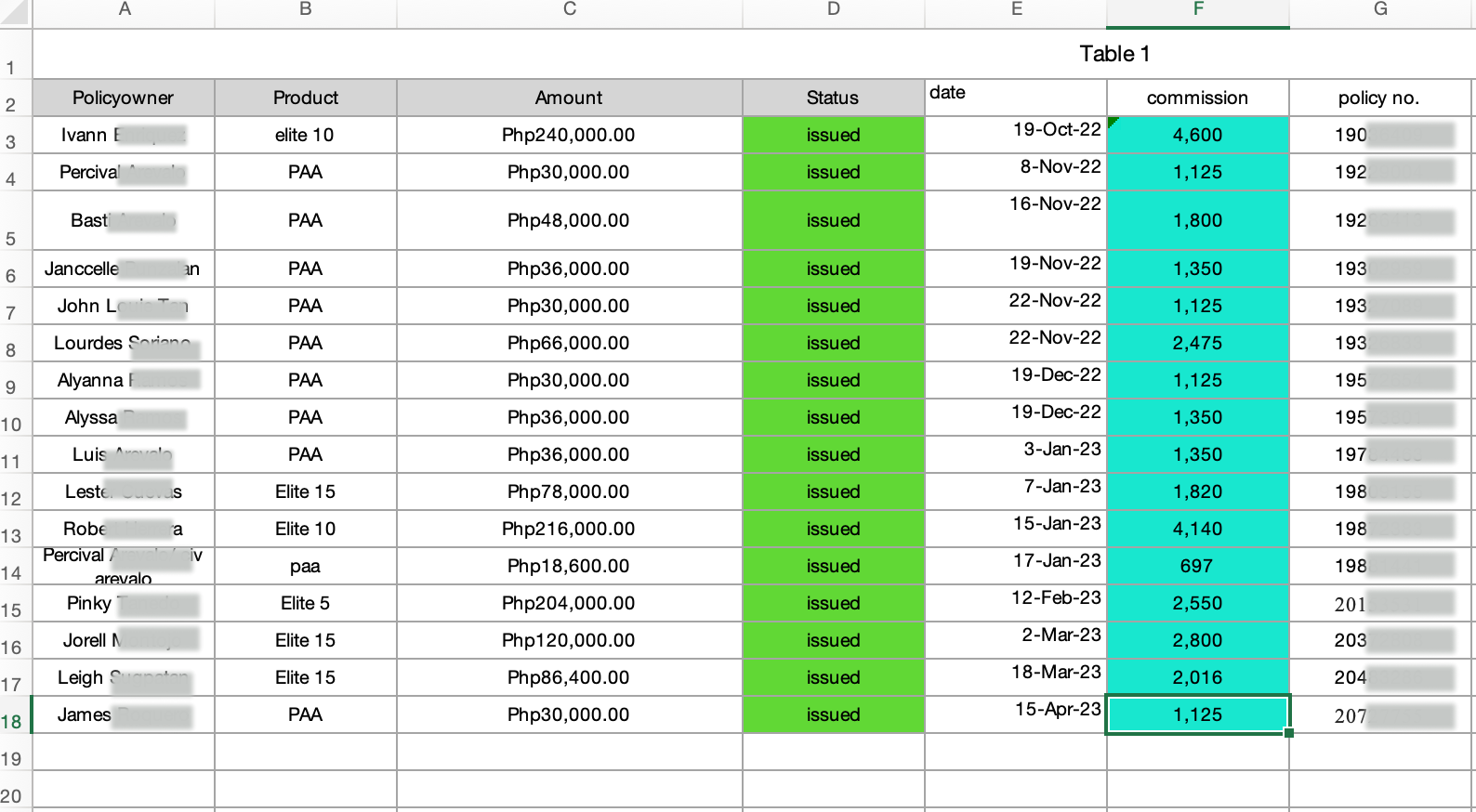The height and width of the screenshot is (812, 1476).
Task: Select the Status header cell
Action: click(x=833, y=98)
